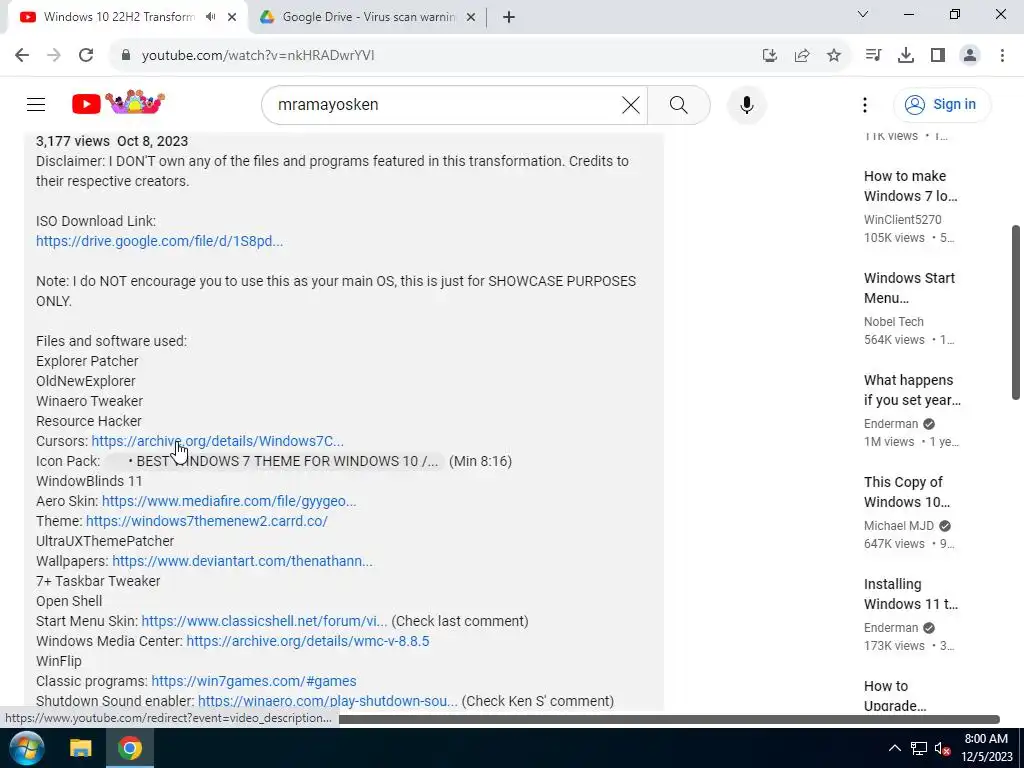This screenshot has height=768, width=1024.
Task: Open 'What happens if you set year...' video
Action: tap(912, 390)
